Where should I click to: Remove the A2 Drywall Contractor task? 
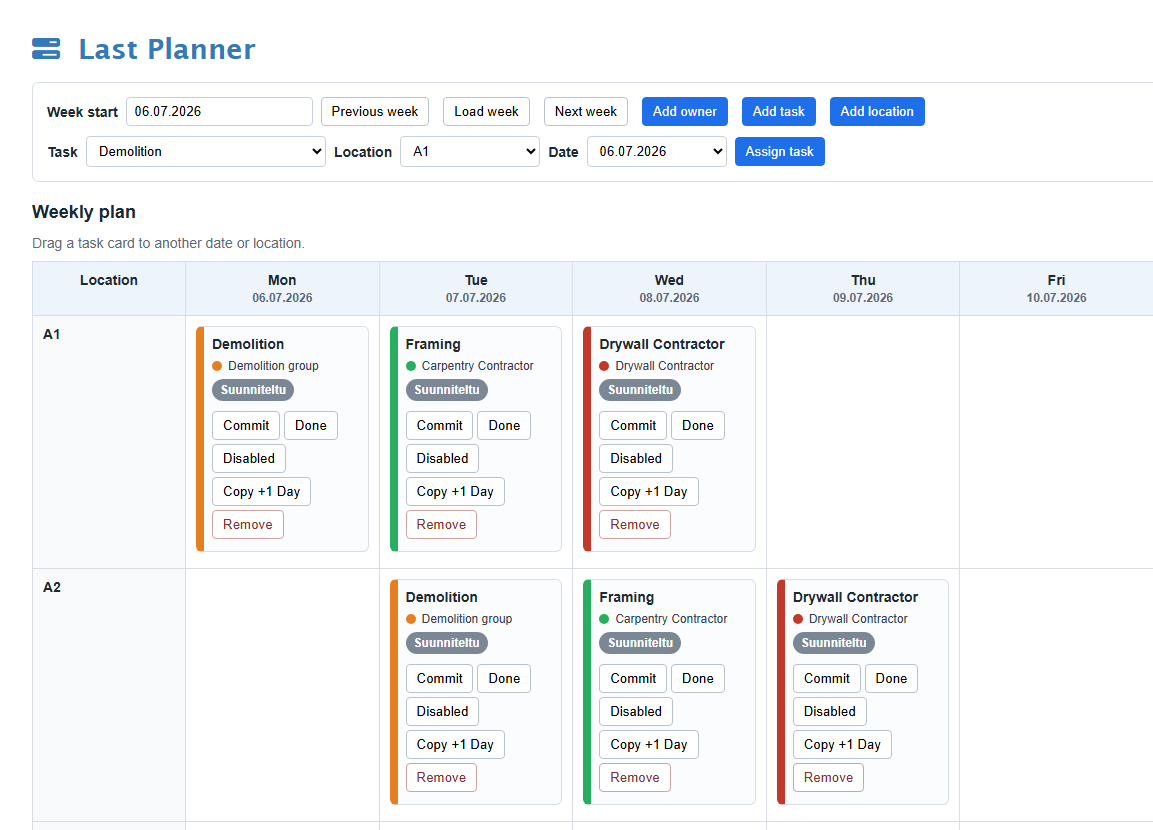pyautogui.click(x=828, y=778)
